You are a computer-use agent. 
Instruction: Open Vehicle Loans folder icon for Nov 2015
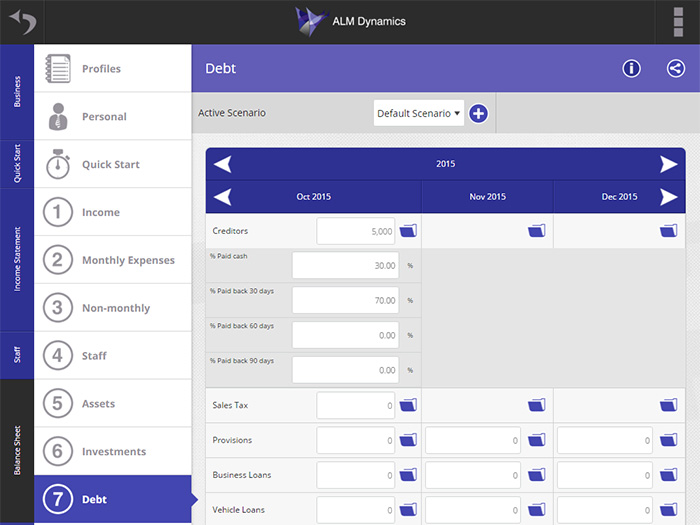[x=537, y=509]
